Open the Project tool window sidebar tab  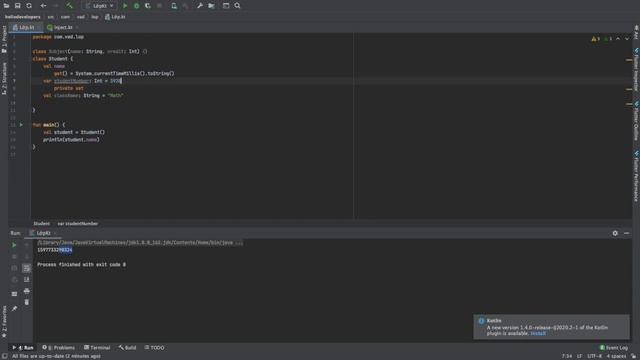coord(4,40)
